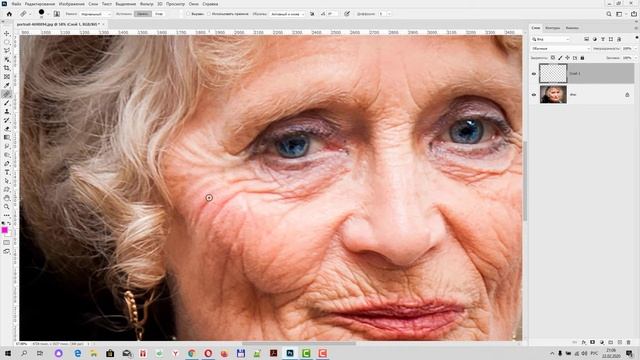The image size is (640, 360).
Task: Select the Crop tool
Action: coord(7,68)
